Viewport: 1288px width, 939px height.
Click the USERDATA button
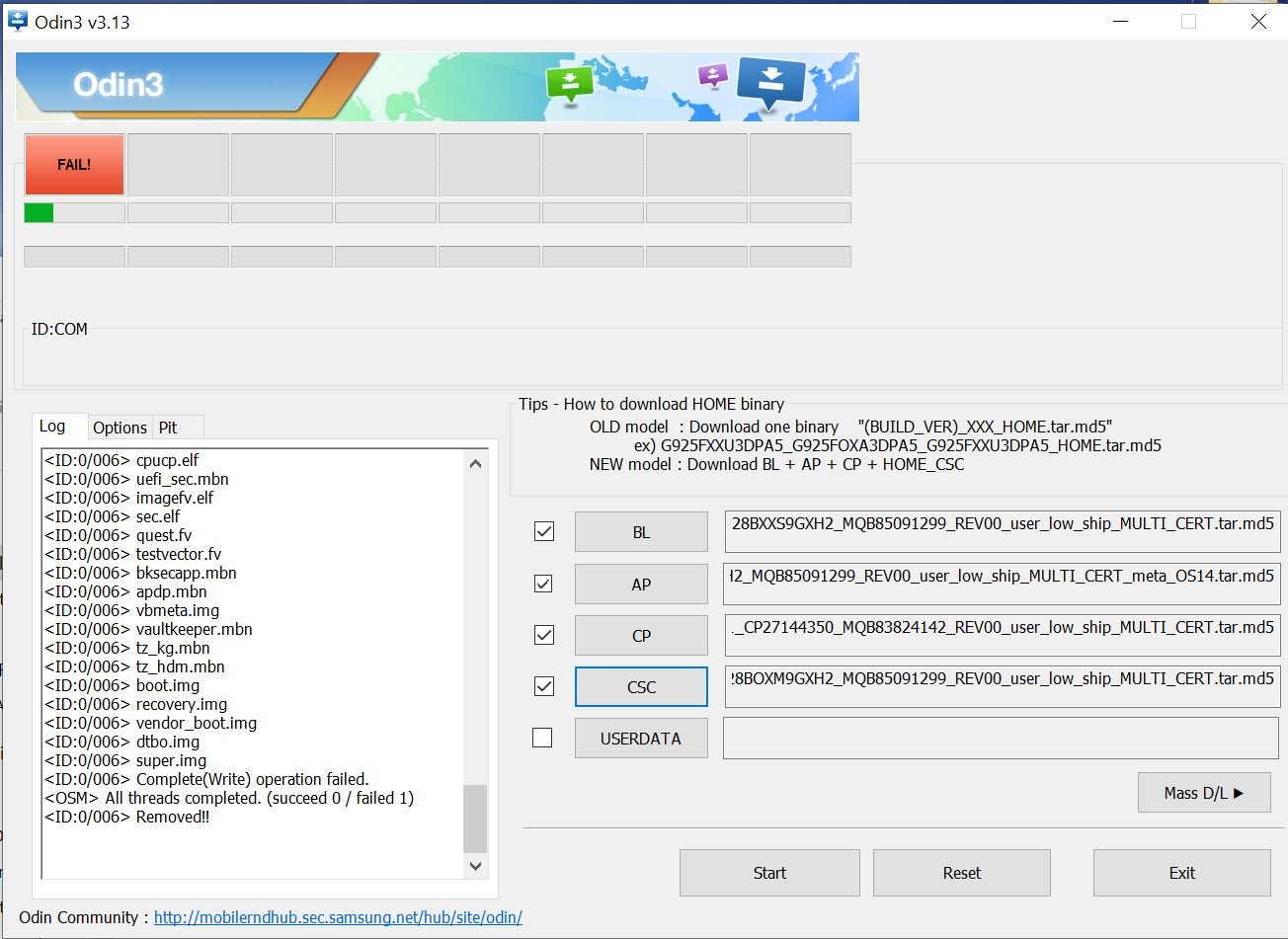641,738
